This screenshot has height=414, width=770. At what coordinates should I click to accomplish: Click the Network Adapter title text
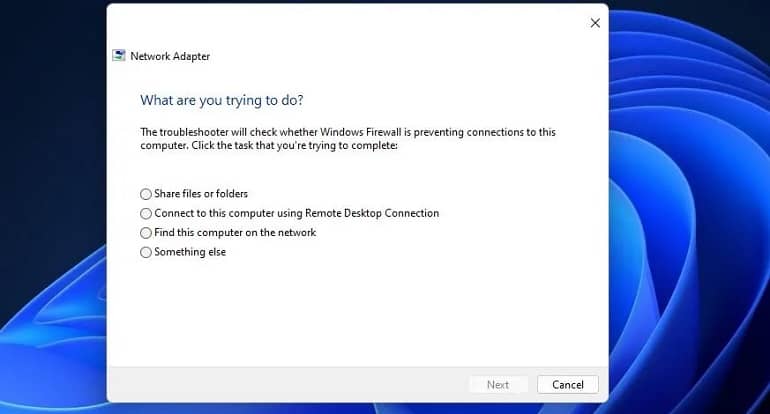(170, 56)
